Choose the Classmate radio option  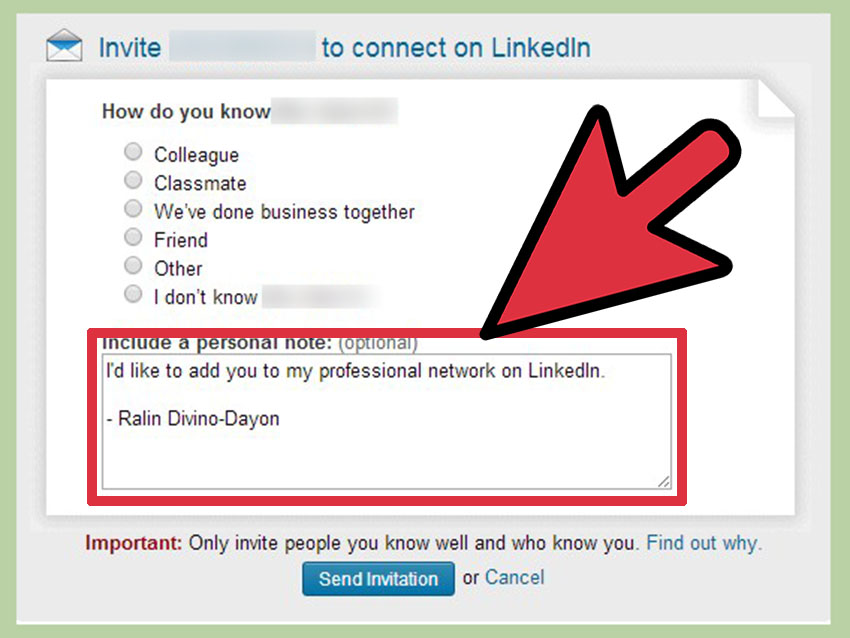point(133,181)
